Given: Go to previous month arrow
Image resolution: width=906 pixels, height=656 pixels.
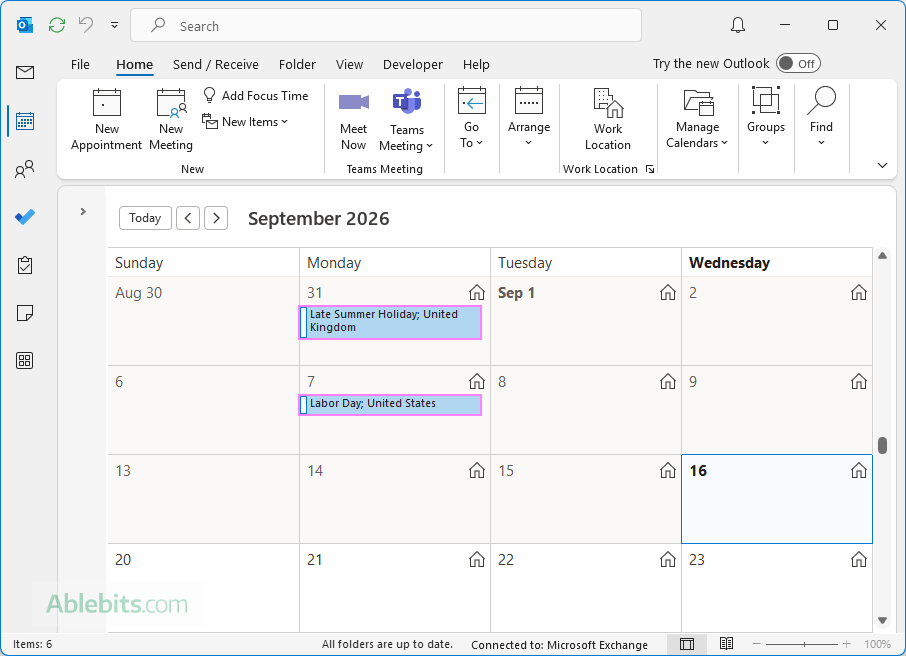Looking at the screenshot, I should click(188, 218).
